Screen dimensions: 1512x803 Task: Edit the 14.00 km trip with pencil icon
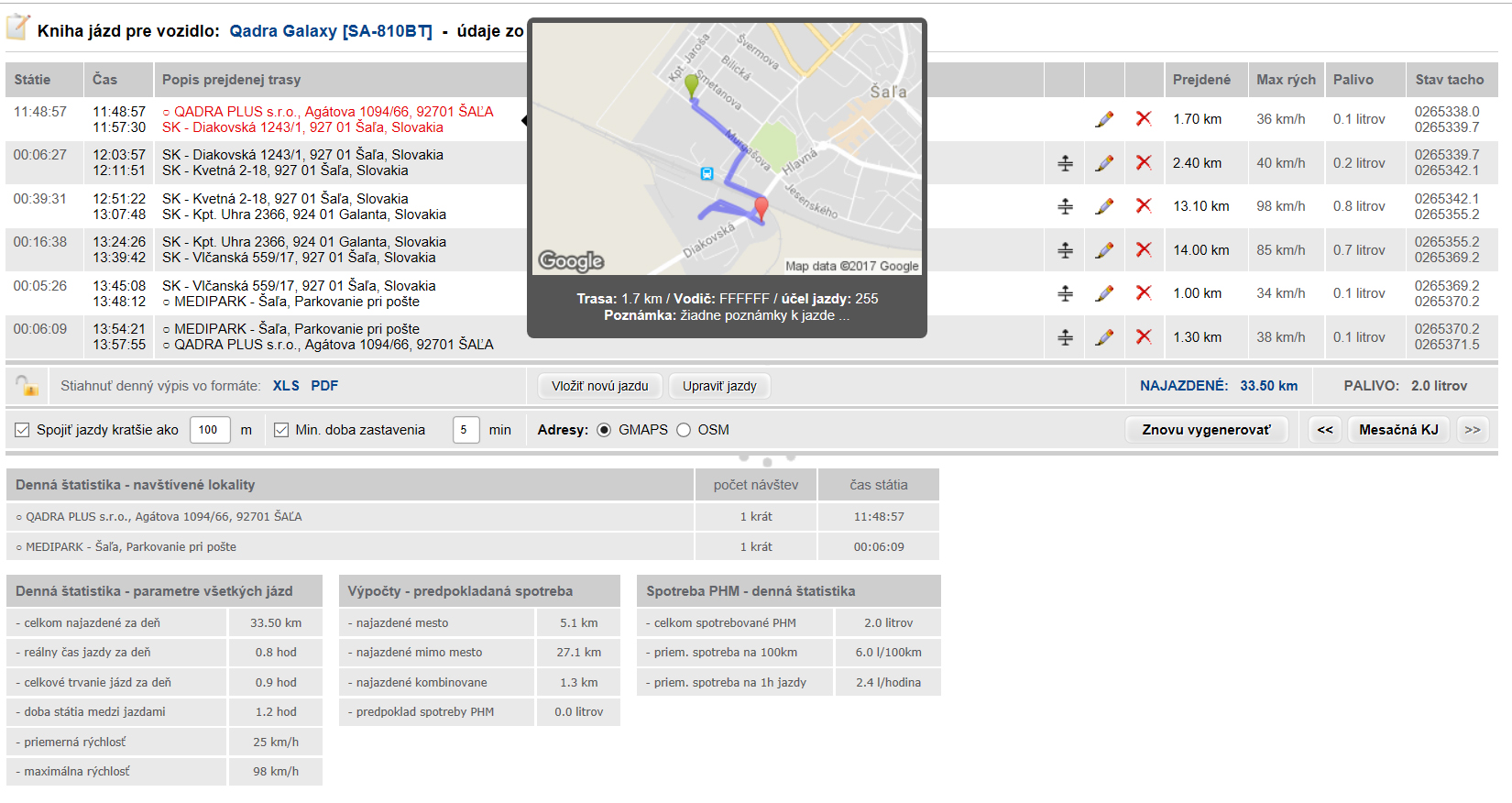[x=1104, y=250]
